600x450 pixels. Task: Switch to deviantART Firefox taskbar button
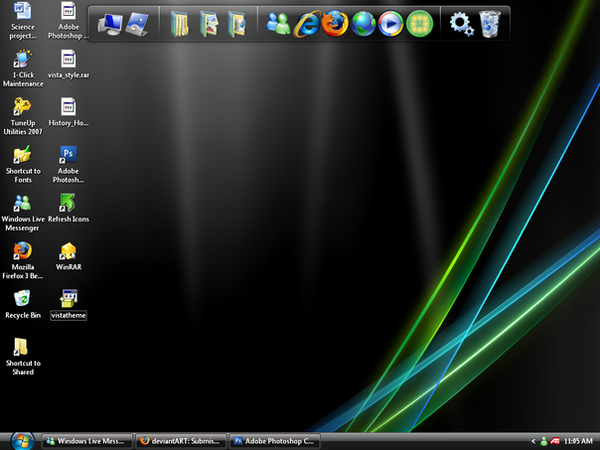point(181,441)
